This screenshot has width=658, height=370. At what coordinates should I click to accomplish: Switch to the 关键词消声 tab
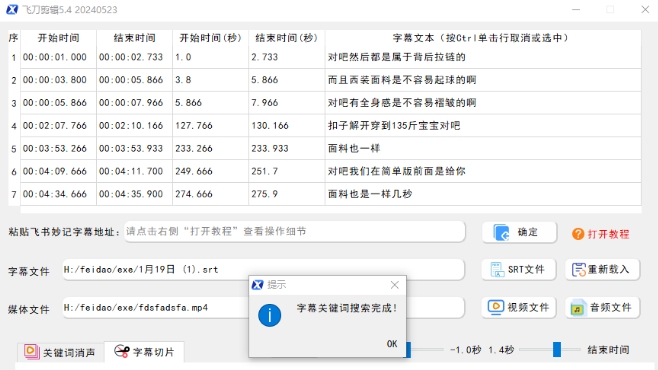tap(60, 352)
